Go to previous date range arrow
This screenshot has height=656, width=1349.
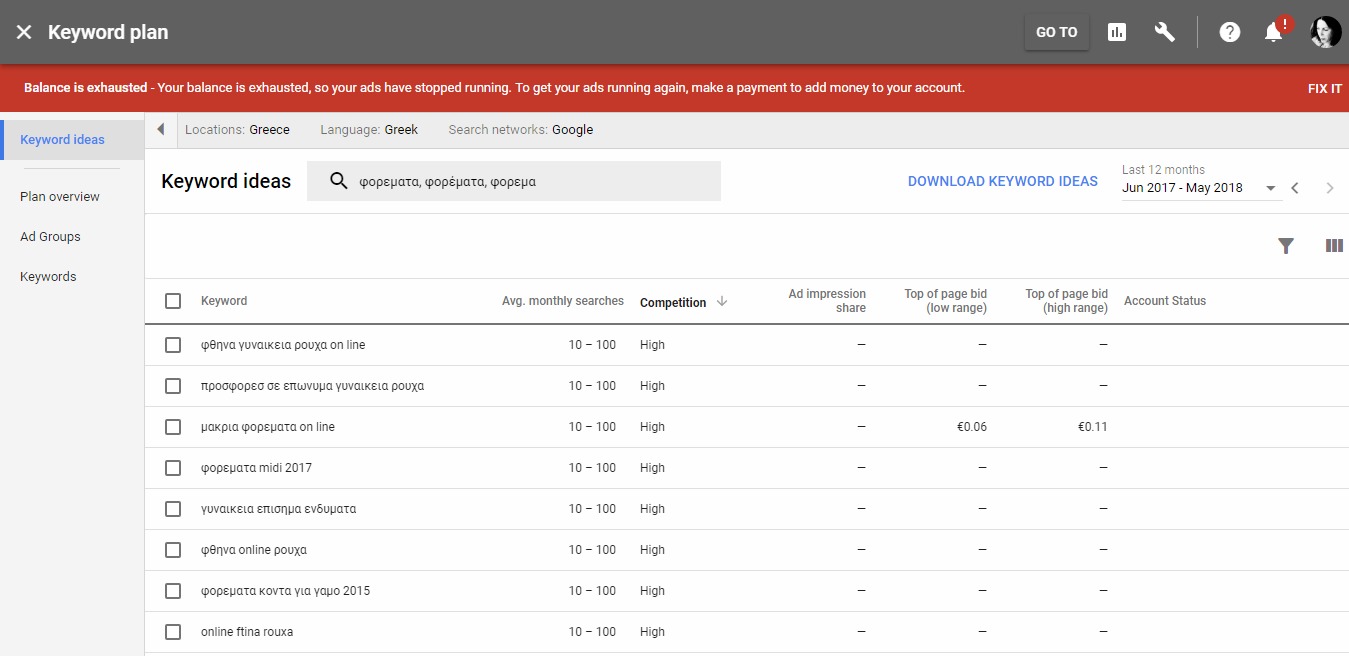(x=1295, y=188)
